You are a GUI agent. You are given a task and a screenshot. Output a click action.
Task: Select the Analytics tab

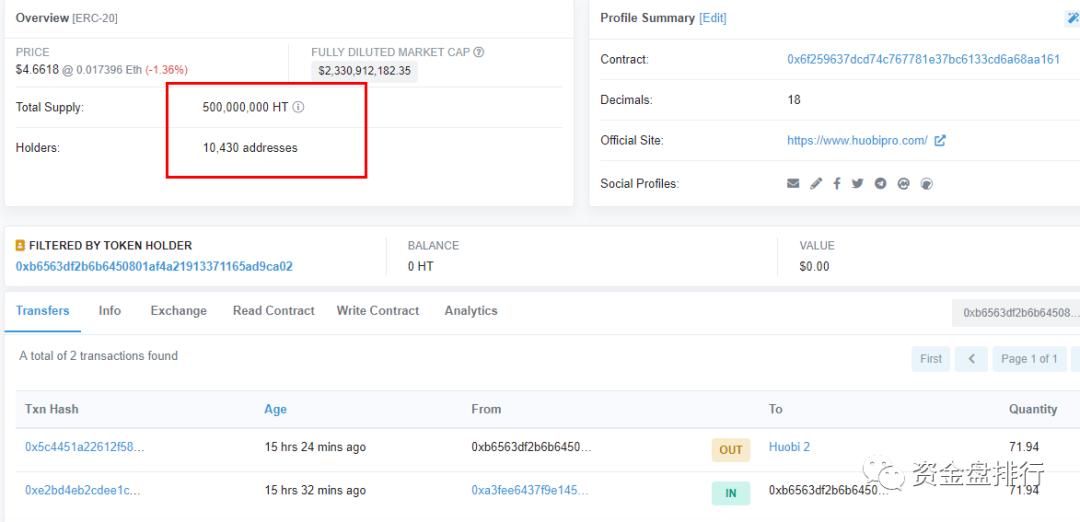[471, 311]
